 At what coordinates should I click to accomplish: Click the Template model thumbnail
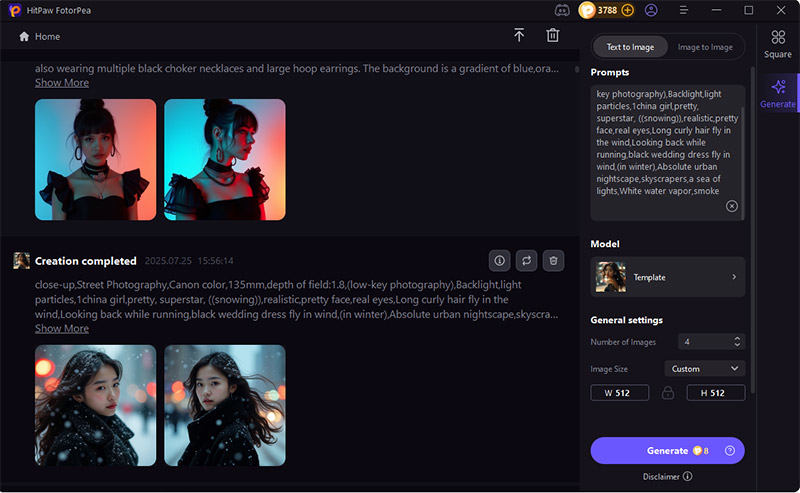(611, 277)
